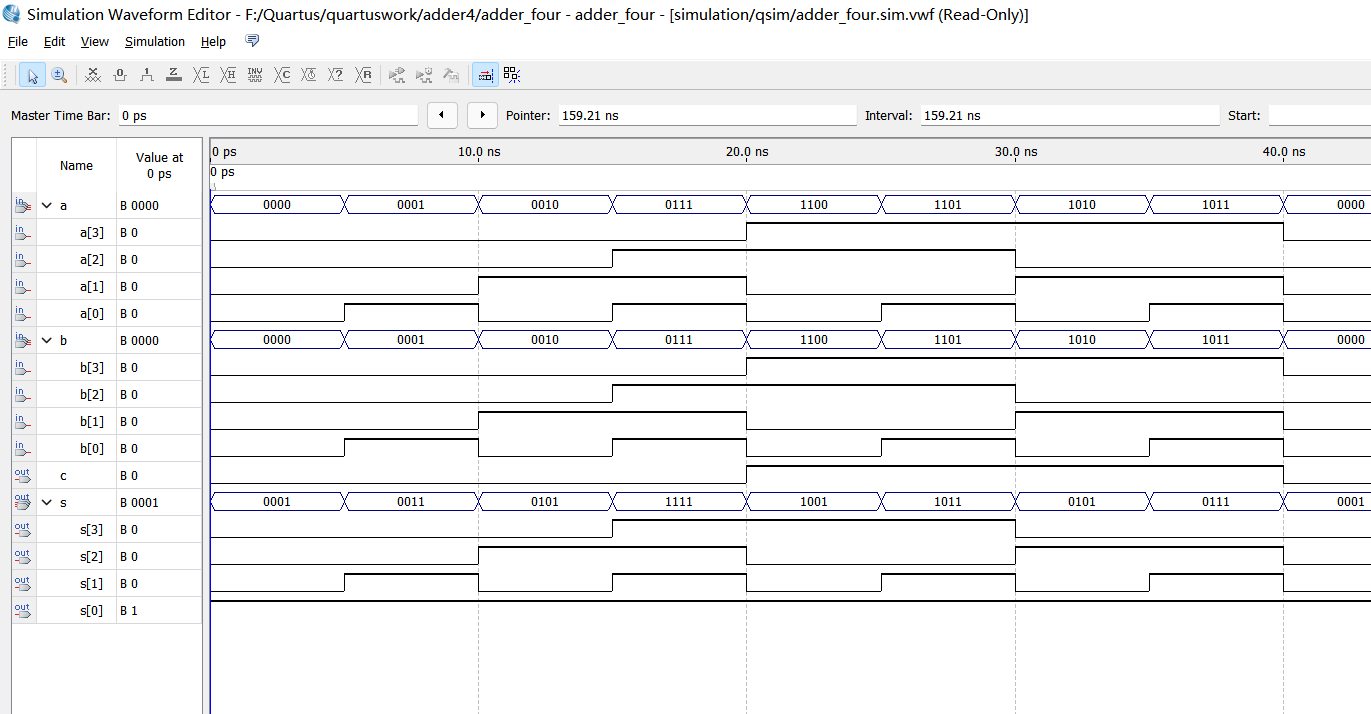The width and height of the screenshot is (1371, 714).
Task: Select signal a[2] row
Action: 106,259
